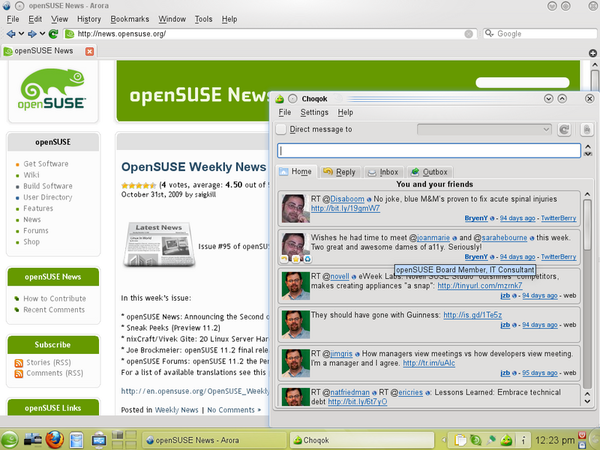Click the Choqok timeline scroll-down arrow
600x450 pixels.
point(587,401)
